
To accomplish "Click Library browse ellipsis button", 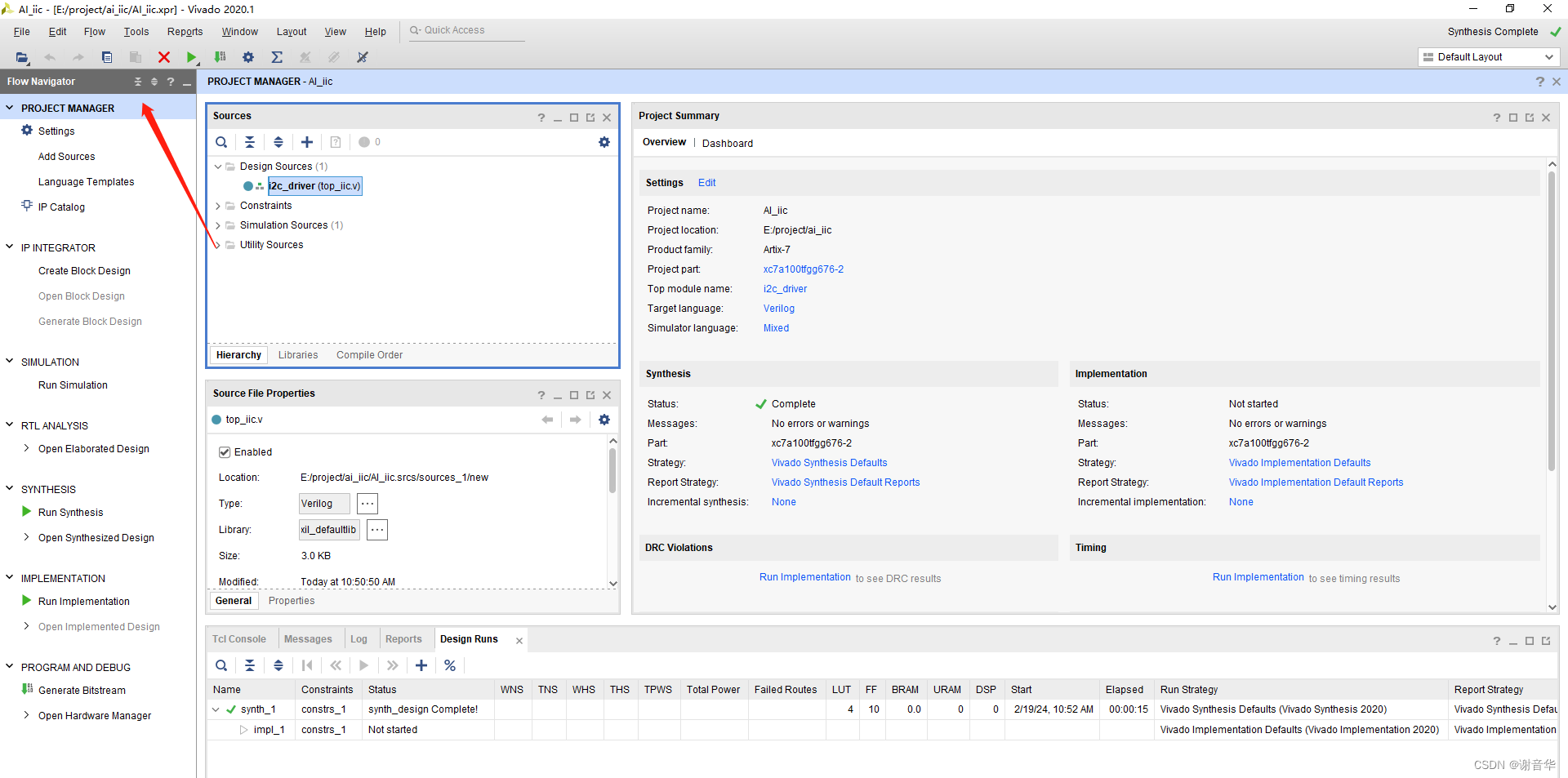I will coord(377,530).
